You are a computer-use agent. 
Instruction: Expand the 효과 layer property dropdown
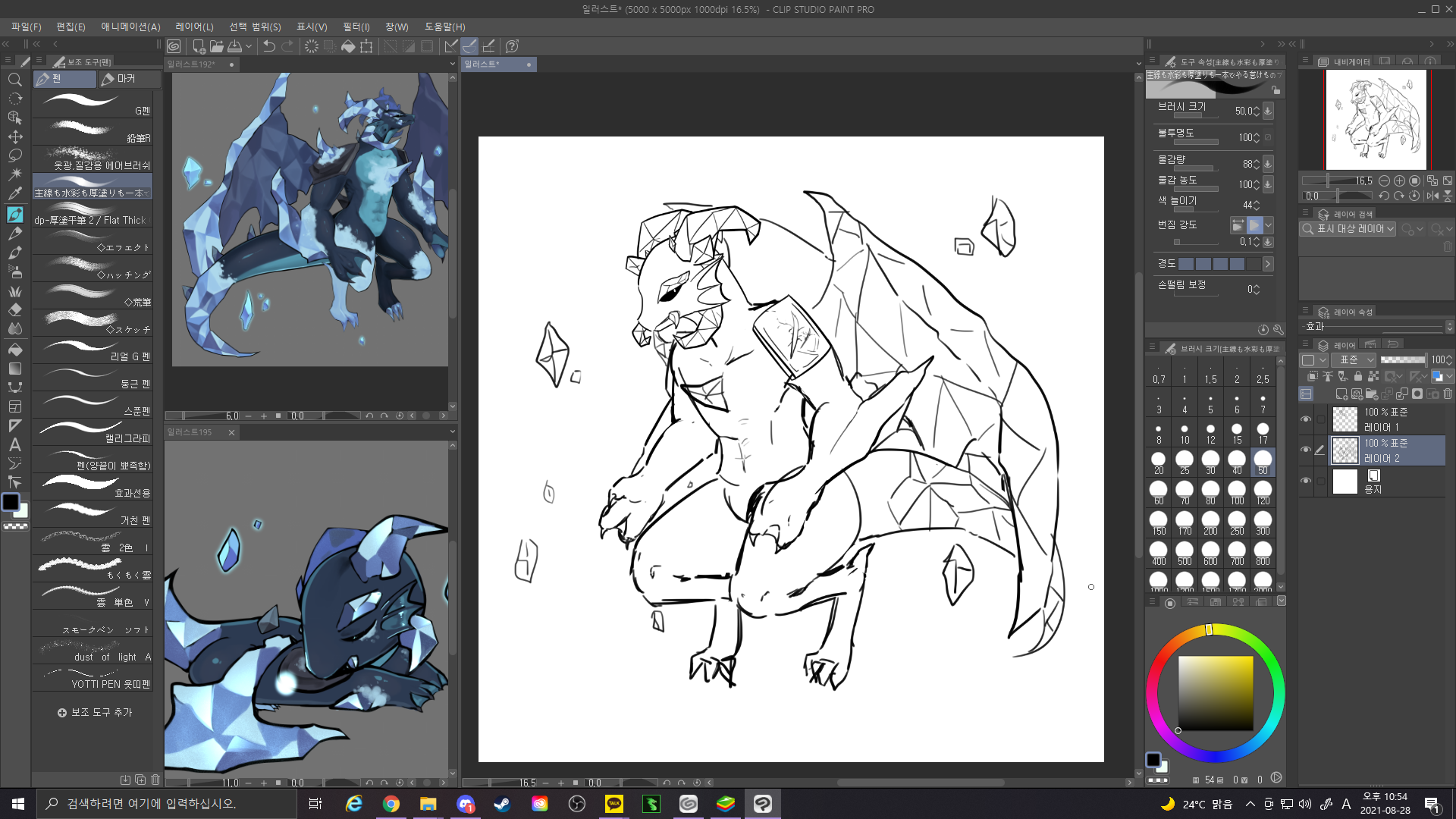point(1449,327)
